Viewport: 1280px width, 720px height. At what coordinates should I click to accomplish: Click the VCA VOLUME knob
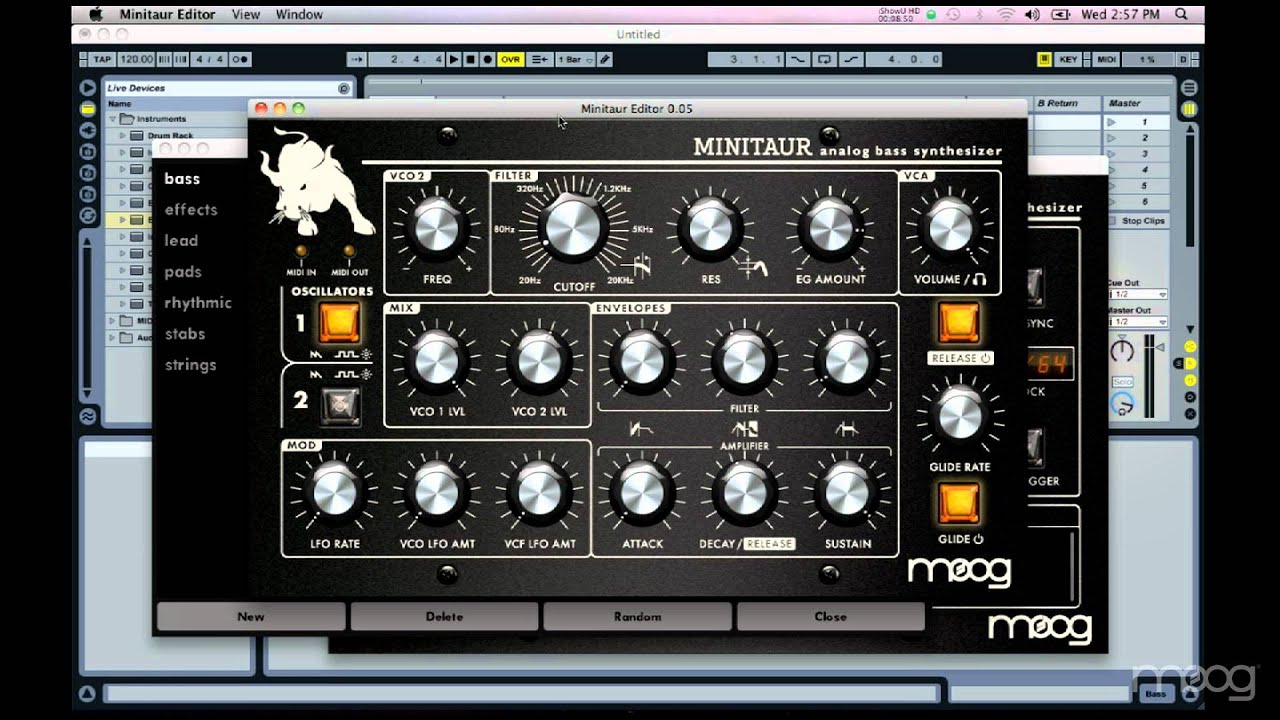coord(950,228)
